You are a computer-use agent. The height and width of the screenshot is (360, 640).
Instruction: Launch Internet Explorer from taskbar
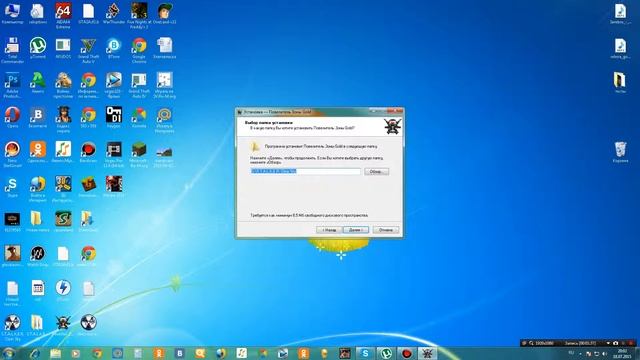tap(35, 353)
